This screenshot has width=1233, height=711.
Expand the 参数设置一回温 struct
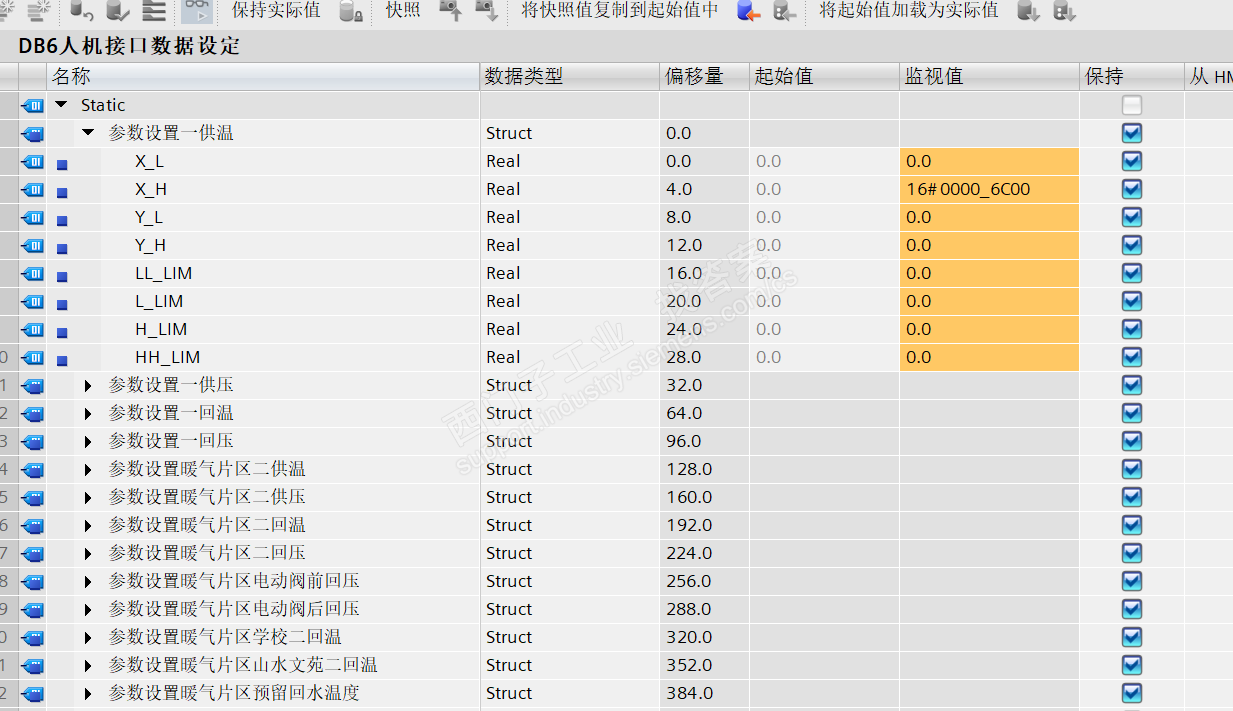point(88,413)
